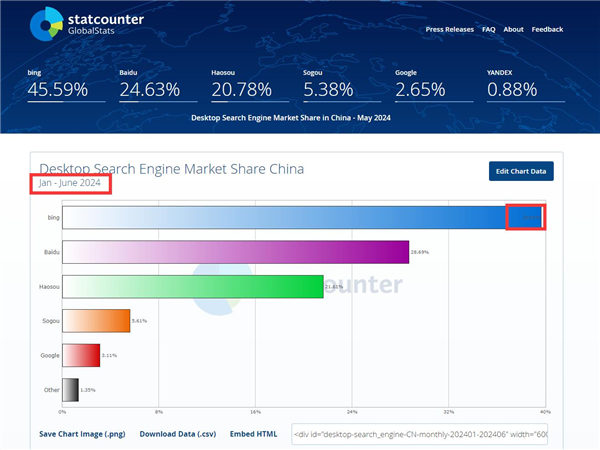Image resolution: width=600 pixels, height=450 pixels.
Task: Click the bing axis label
Action: click(x=54, y=217)
